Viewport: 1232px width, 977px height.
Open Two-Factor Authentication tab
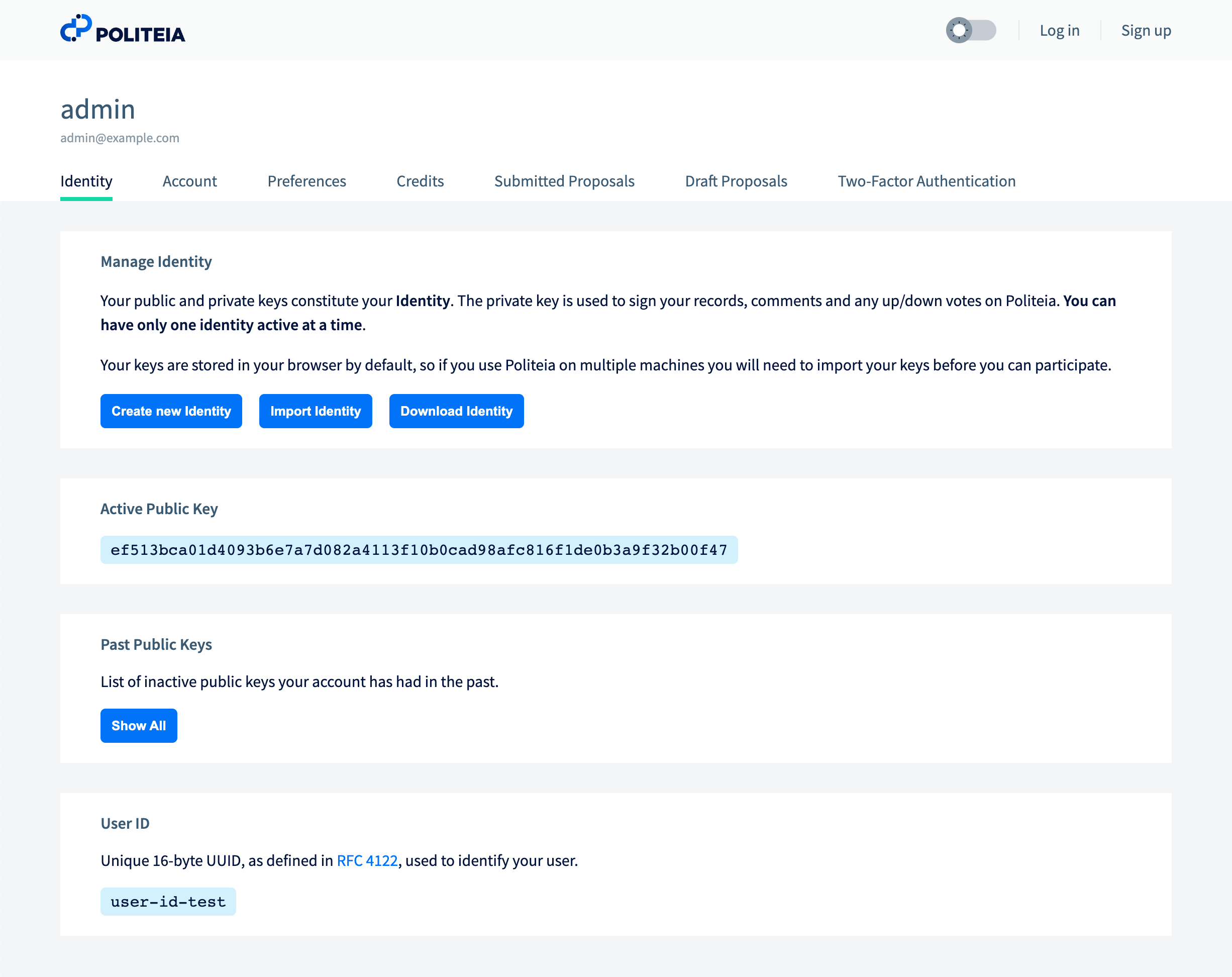pyautogui.click(x=927, y=181)
